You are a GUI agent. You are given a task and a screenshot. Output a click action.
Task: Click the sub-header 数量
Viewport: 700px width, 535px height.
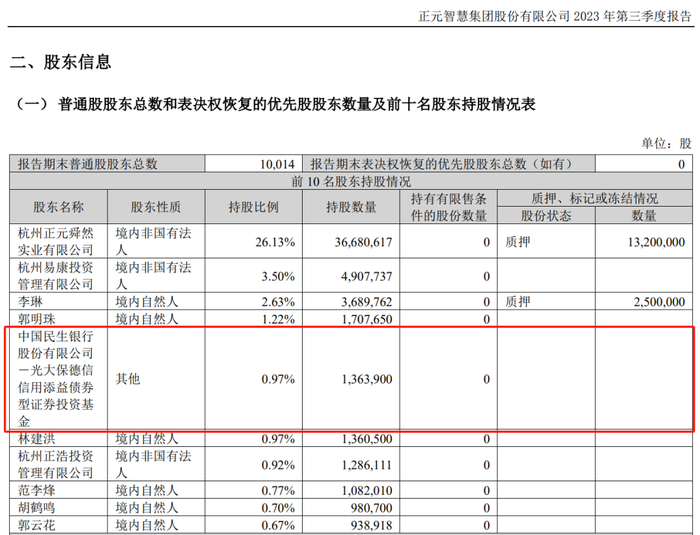point(644,216)
